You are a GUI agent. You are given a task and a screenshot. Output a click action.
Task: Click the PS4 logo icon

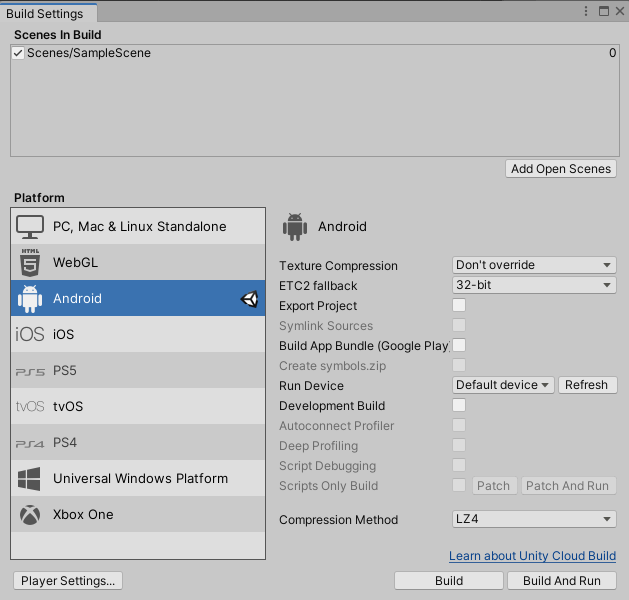(30, 444)
